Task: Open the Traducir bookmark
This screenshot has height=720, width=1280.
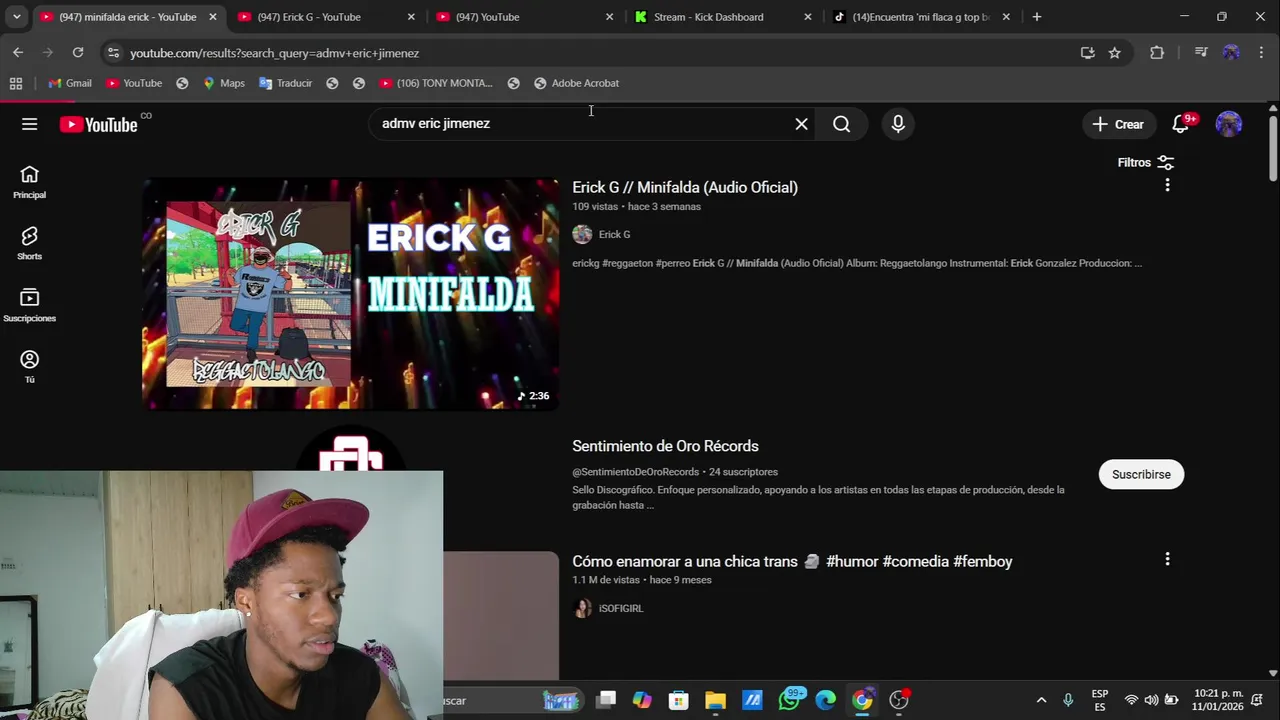Action: point(285,83)
